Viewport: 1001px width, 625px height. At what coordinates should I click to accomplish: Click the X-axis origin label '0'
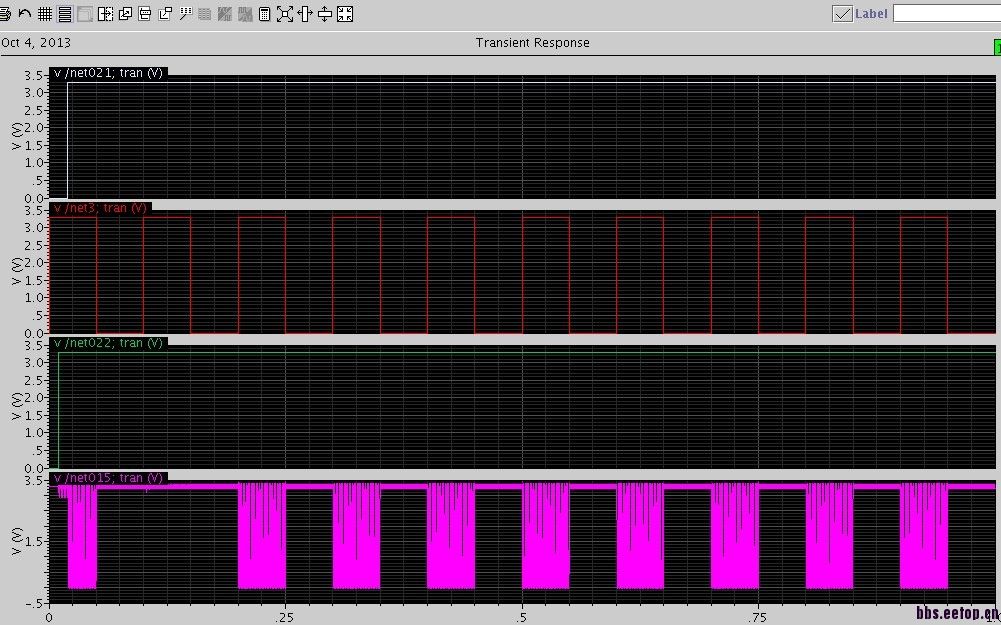(x=49, y=617)
